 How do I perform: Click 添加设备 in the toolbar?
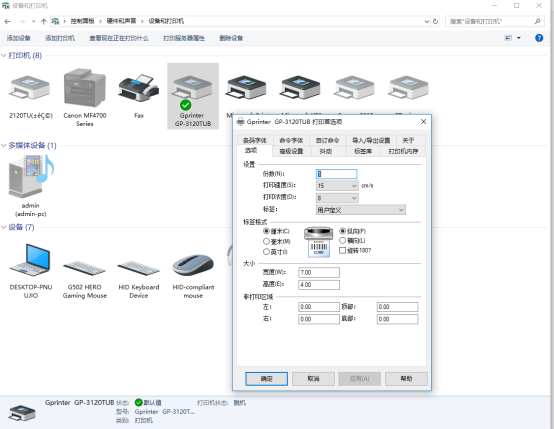pyautogui.click(x=18, y=38)
